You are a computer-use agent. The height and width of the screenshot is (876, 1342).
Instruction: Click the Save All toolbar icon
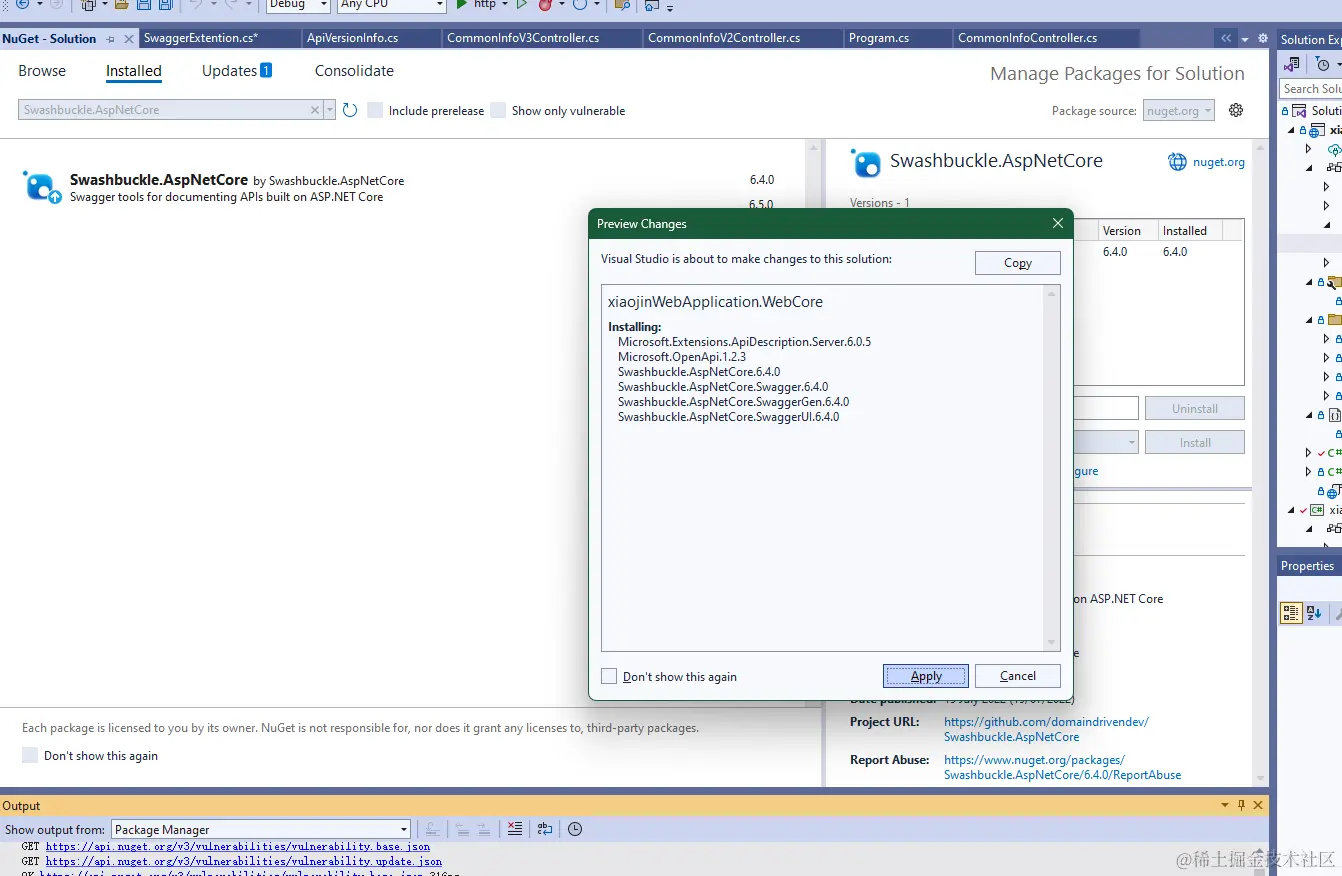[x=164, y=4]
